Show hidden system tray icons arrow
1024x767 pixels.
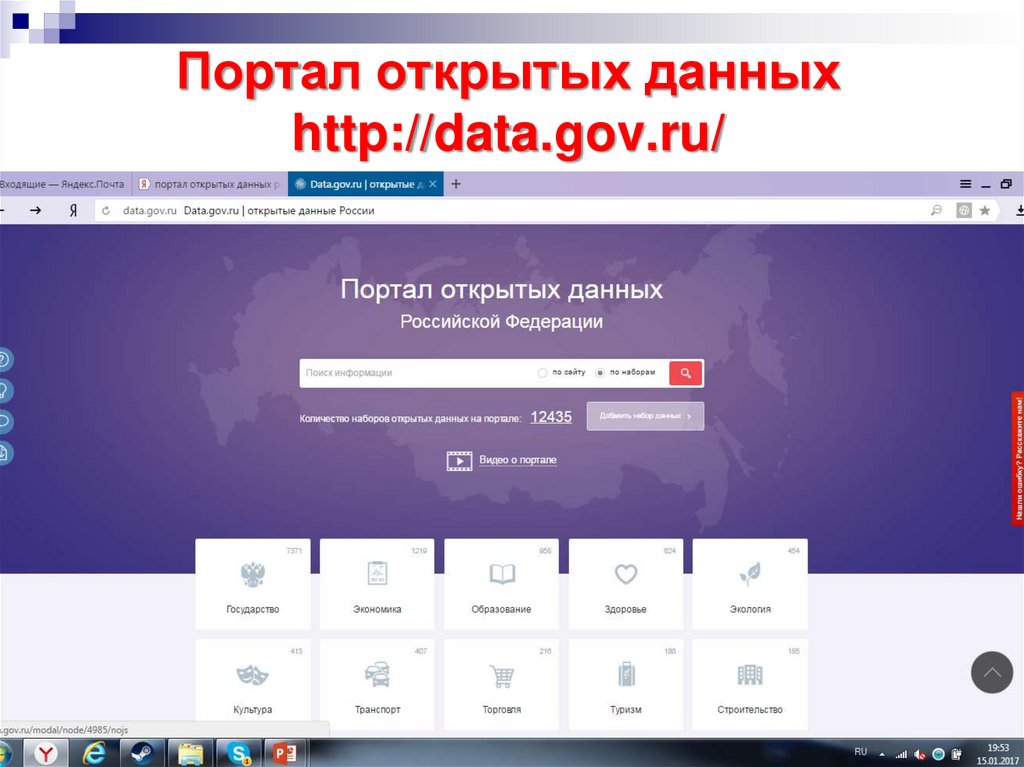[x=883, y=755]
